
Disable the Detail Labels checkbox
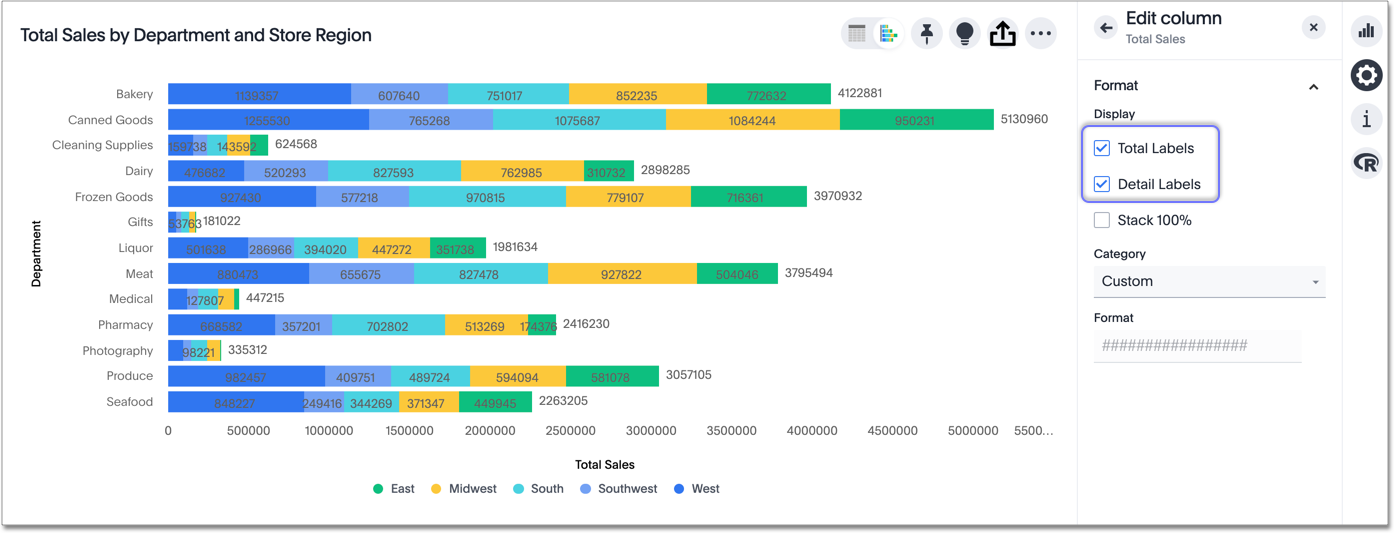pos(1102,184)
